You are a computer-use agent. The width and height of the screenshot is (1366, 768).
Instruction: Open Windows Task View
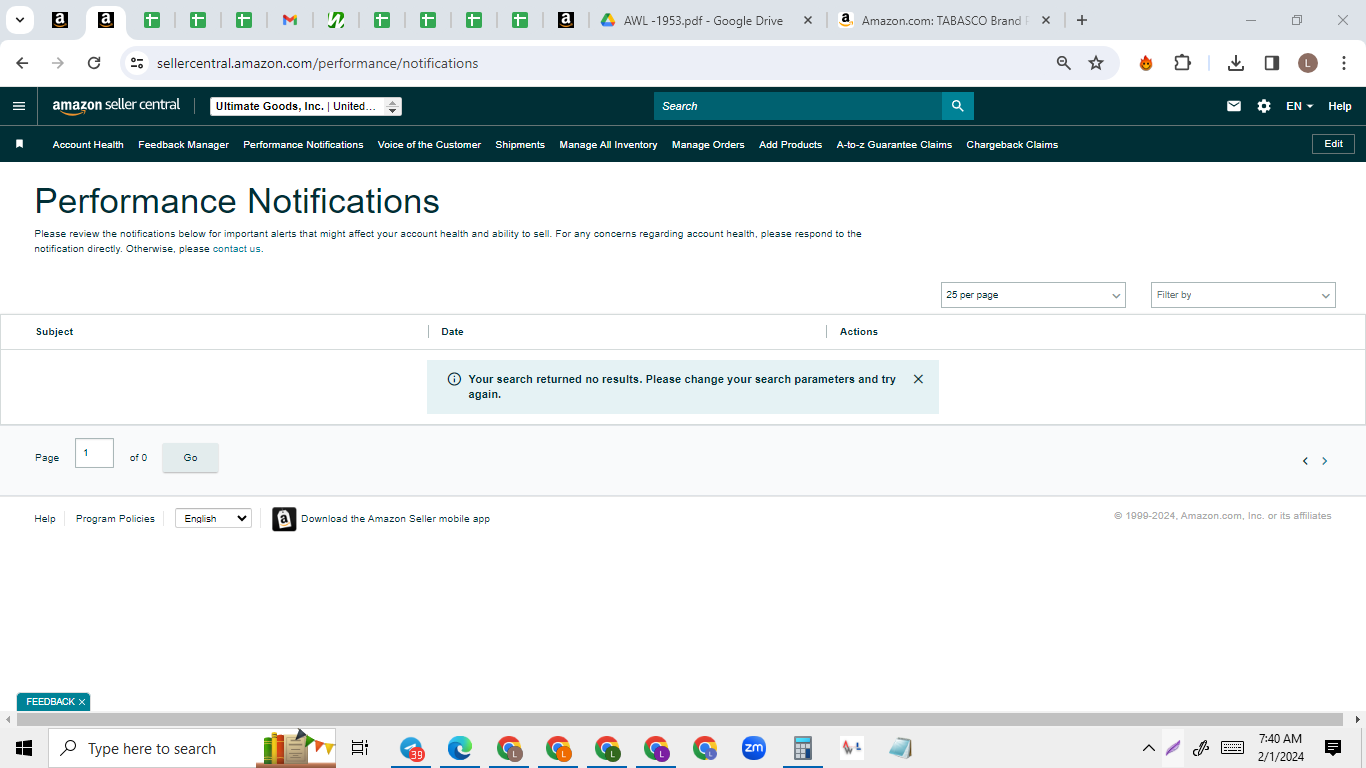tap(360, 748)
